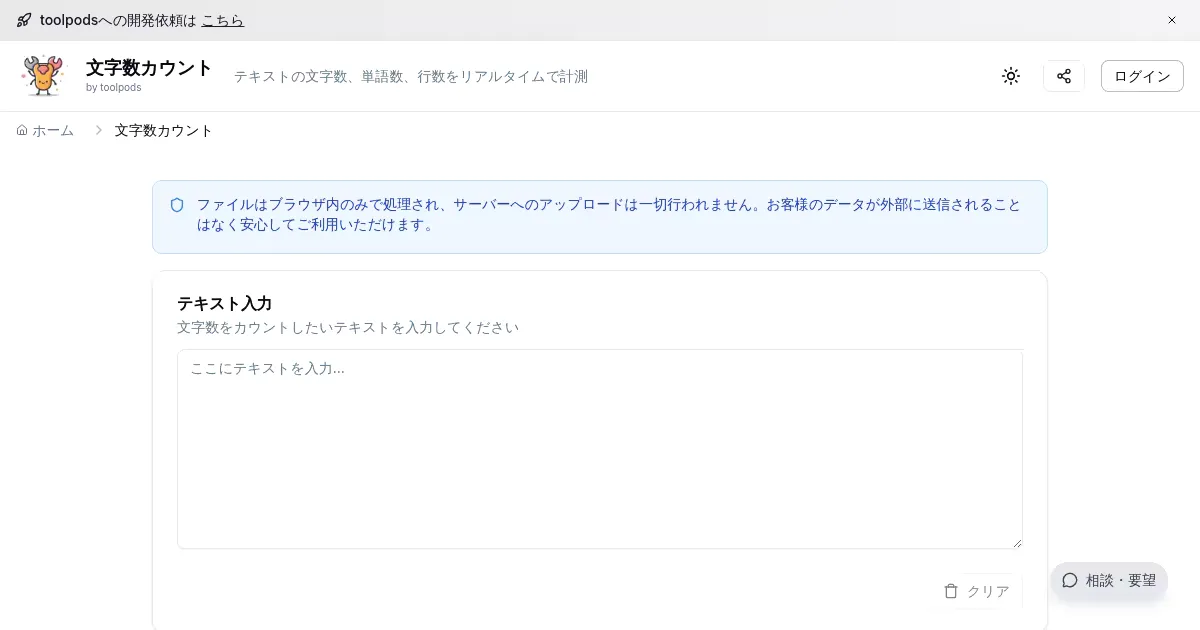Image resolution: width=1200 pixels, height=630 pixels.
Task: Click the shield icon in the privacy notice
Action: (177, 205)
